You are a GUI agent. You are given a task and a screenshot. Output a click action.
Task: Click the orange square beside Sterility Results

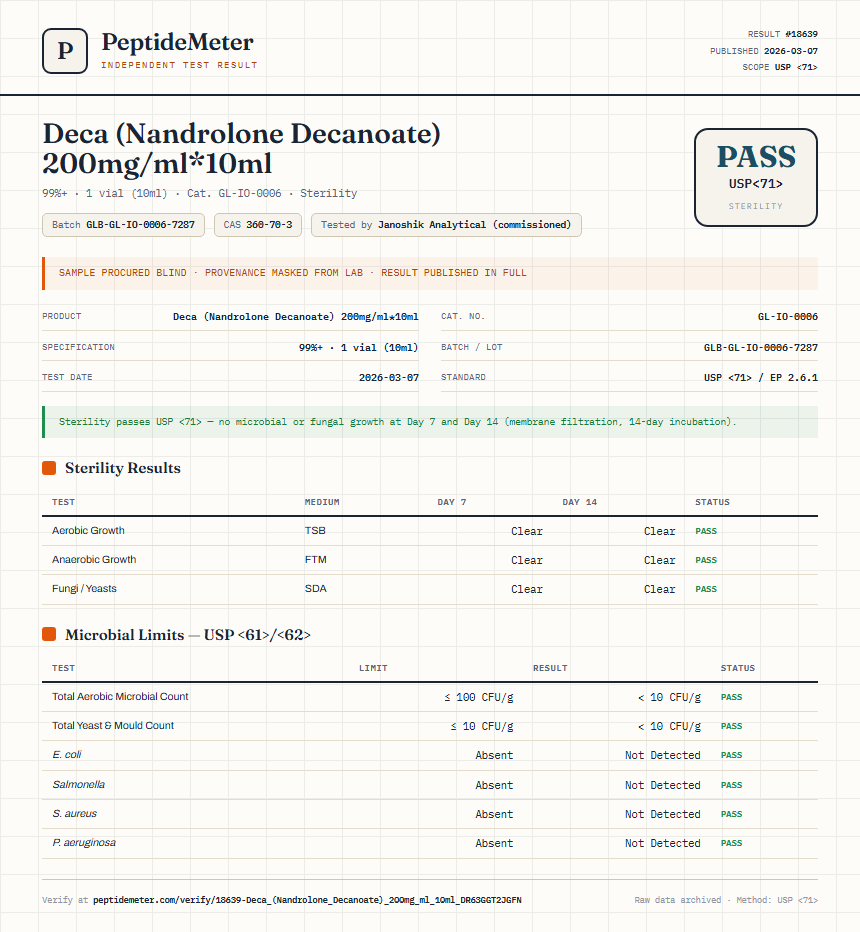pos(49,468)
